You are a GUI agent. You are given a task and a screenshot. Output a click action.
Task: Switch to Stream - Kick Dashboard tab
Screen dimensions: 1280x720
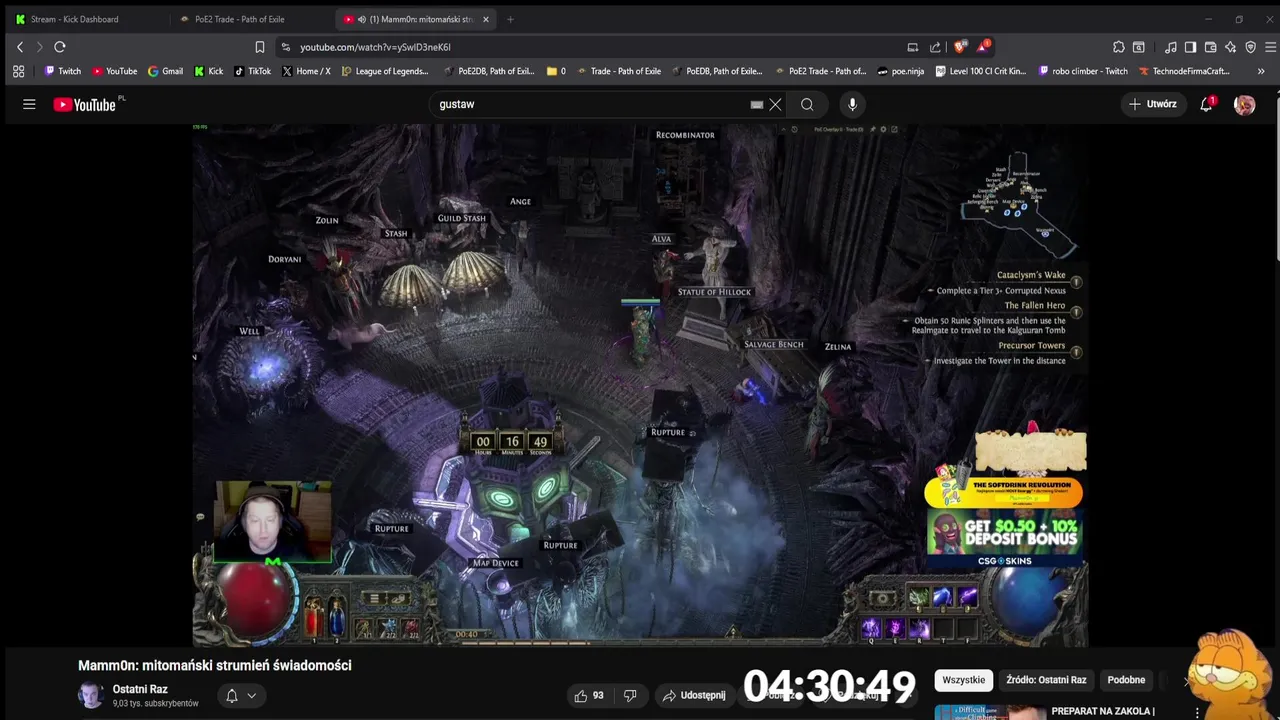(x=83, y=19)
